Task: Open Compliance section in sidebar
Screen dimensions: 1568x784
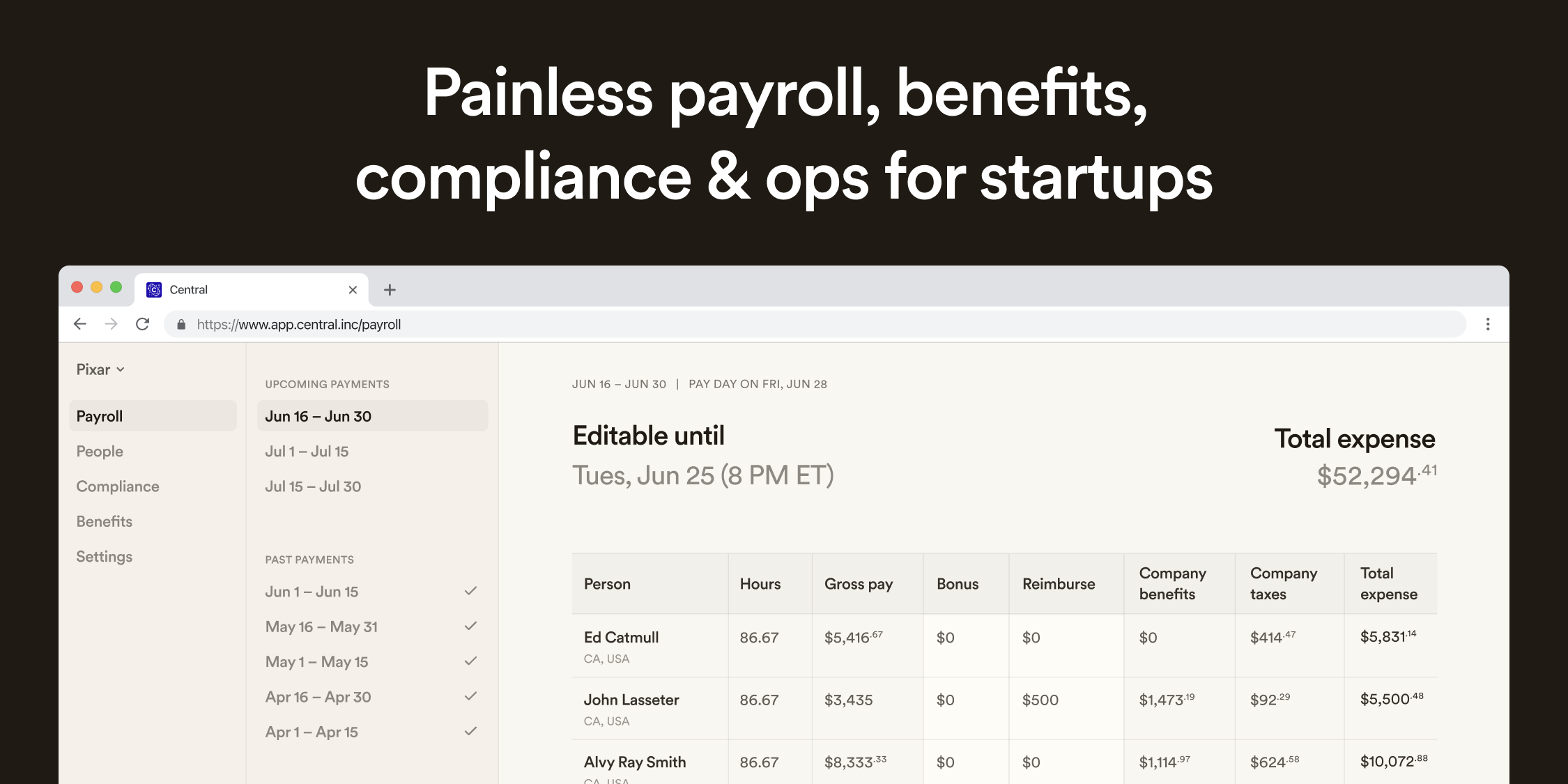Action: pyautogui.click(x=118, y=486)
